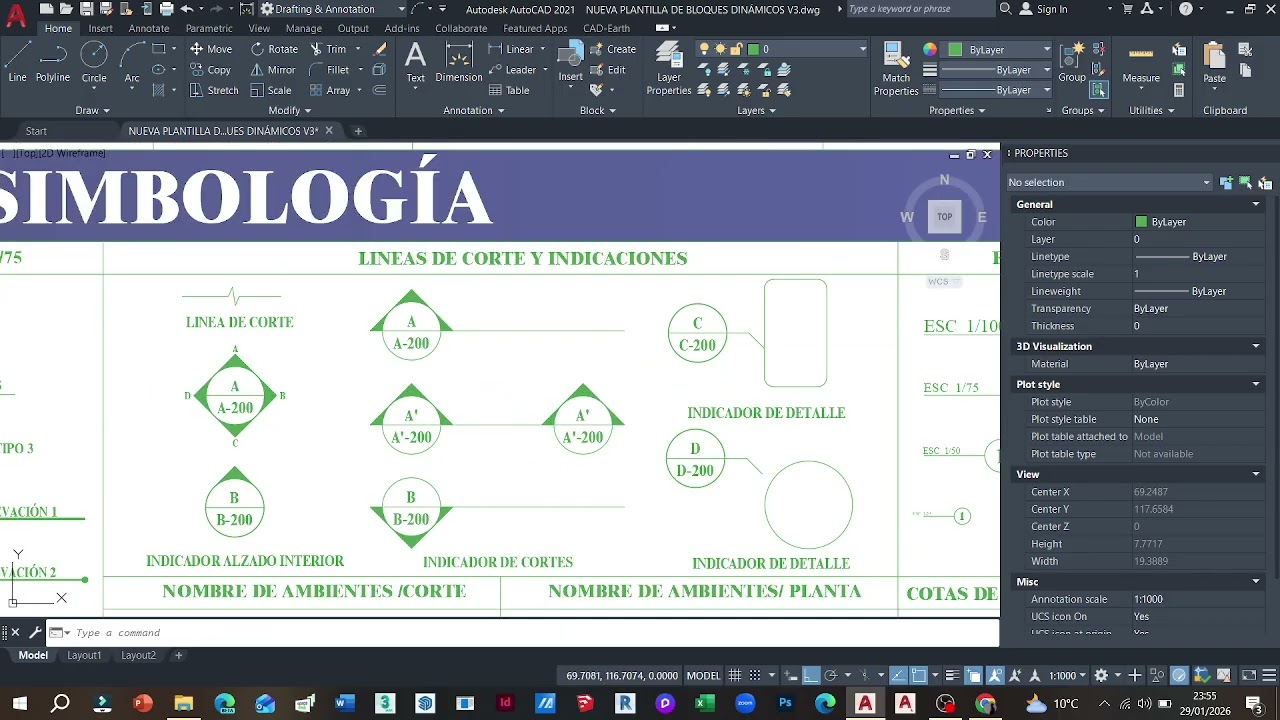This screenshot has height=720, width=1280.
Task: Click the green ByLayer color swatch in Properties
Action: coord(1141,222)
